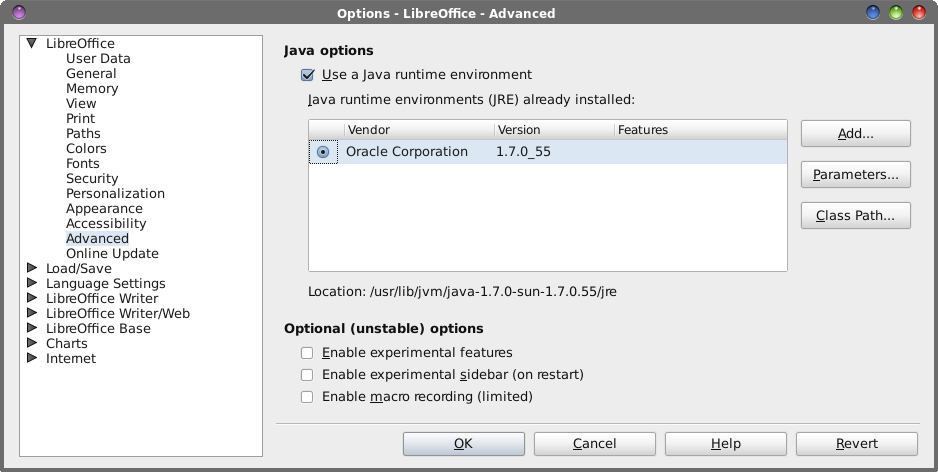Click the purple window menu orb icon
Screen dimensions: 938x472
coord(19,13)
